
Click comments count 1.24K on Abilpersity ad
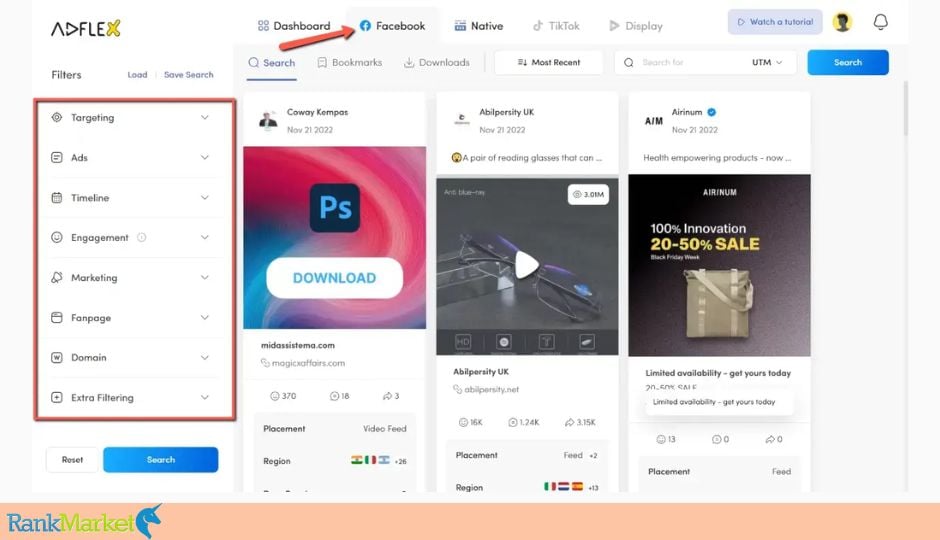pos(523,423)
